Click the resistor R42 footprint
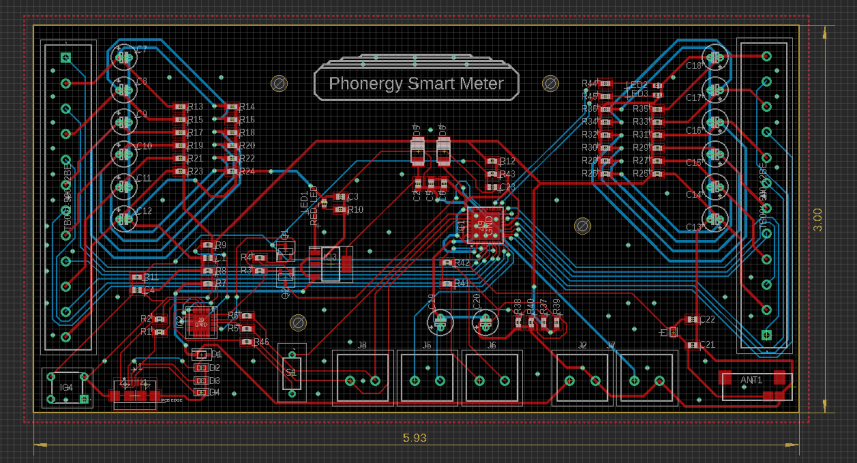This screenshot has width=857, height=463. (x=448, y=263)
